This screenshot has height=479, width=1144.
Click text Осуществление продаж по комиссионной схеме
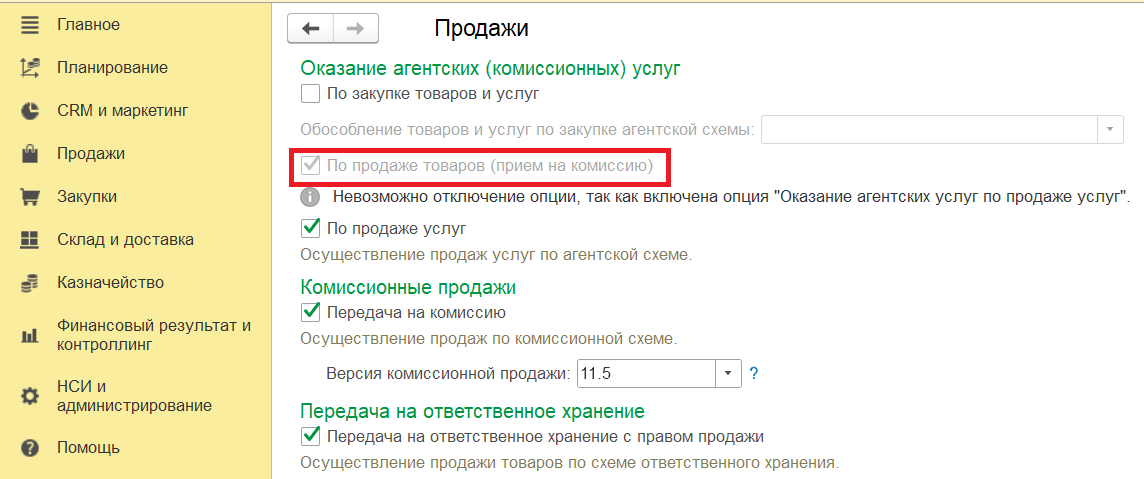coord(489,339)
